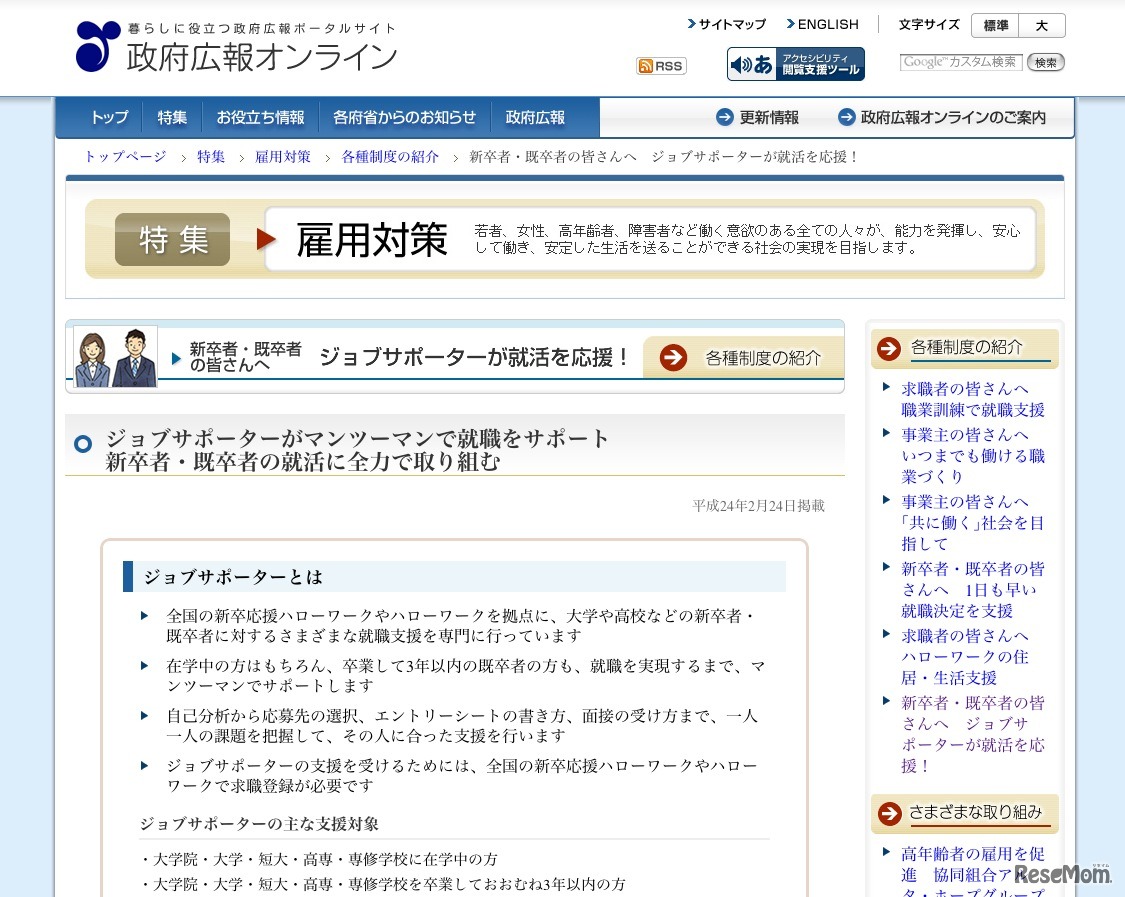The height and width of the screenshot is (897, 1125).
Task: Select the トップ navigation tab
Action: [108, 117]
